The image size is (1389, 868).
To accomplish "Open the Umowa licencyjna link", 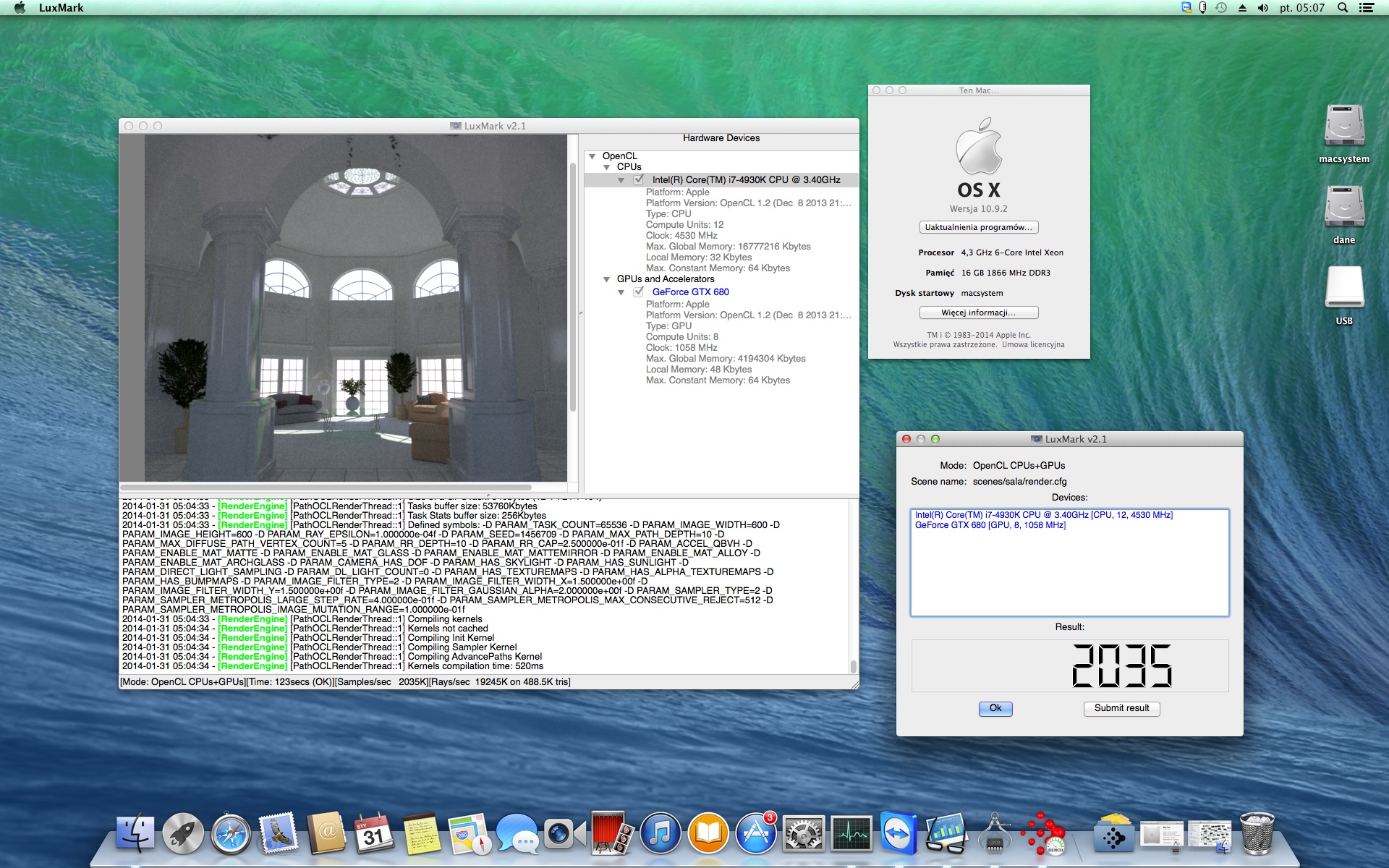I will tap(1033, 345).
